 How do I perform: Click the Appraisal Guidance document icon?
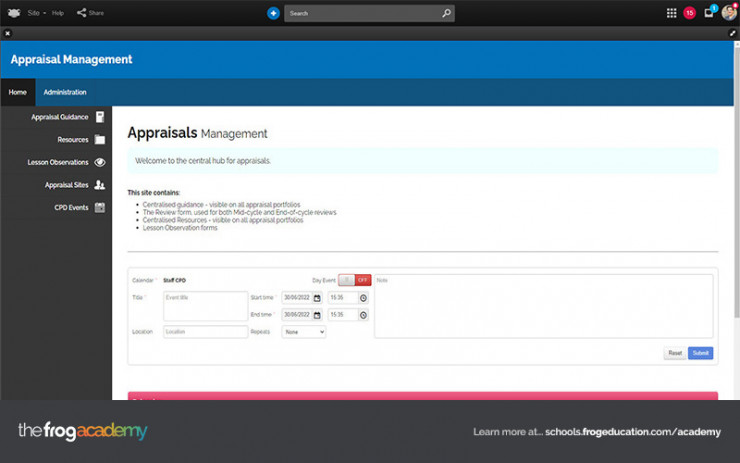(x=100, y=117)
